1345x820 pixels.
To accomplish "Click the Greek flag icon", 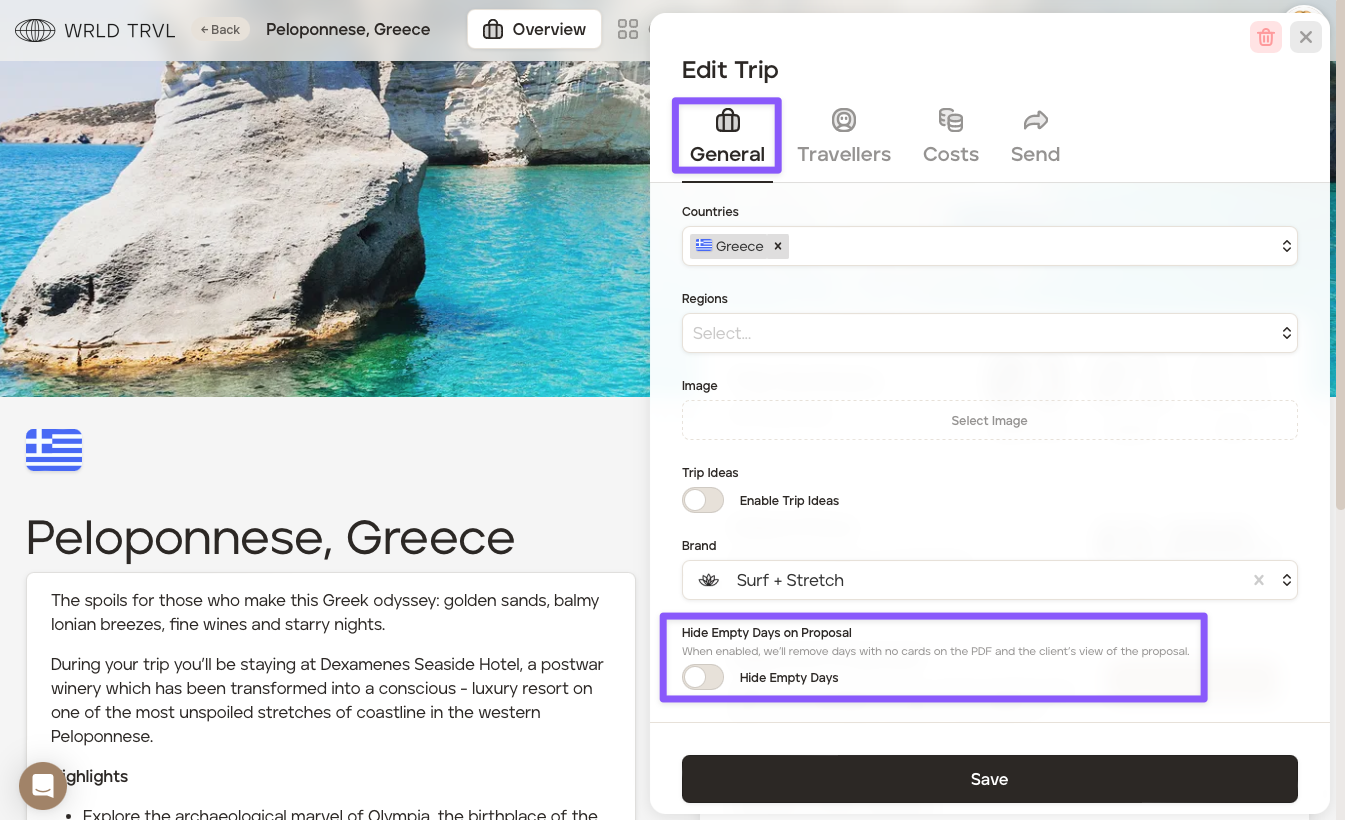I will coord(54,450).
